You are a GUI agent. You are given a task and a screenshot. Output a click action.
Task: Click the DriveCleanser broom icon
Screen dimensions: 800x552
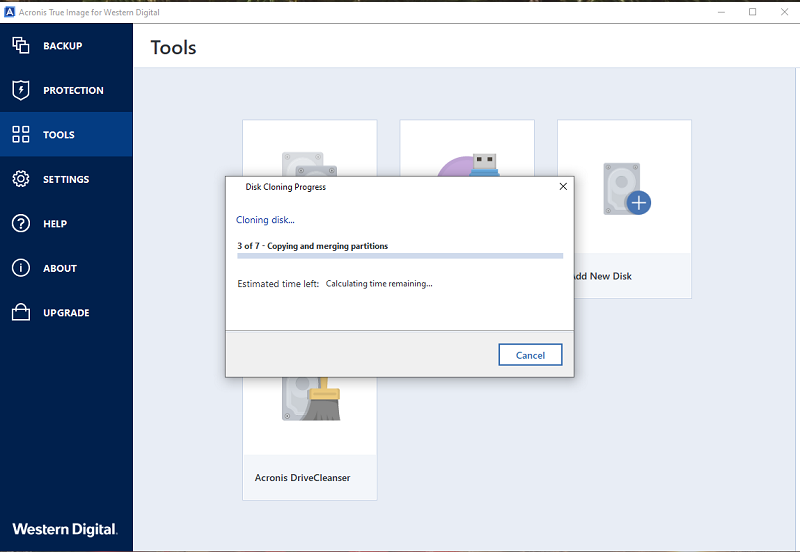(311, 398)
